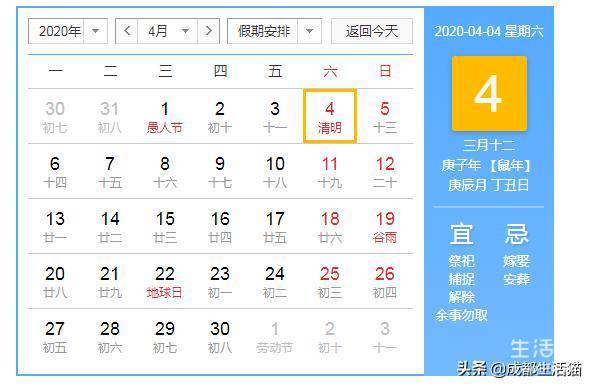Select April 25 初三
The width and height of the screenshot is (593, 388).
pos(330,281)
